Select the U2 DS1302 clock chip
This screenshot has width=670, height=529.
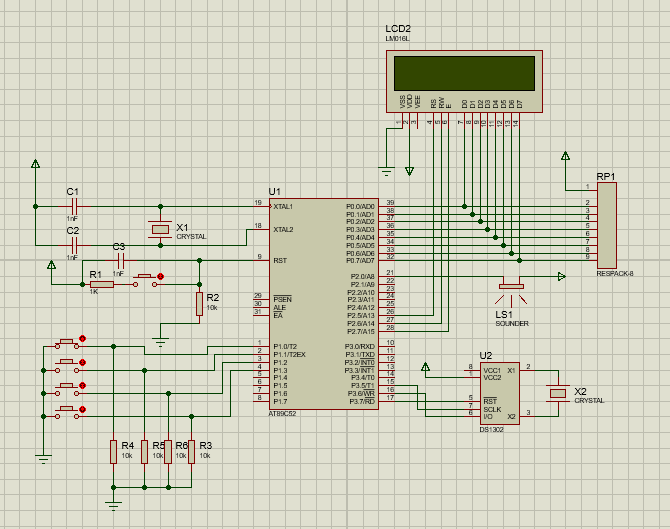[500, 394]
